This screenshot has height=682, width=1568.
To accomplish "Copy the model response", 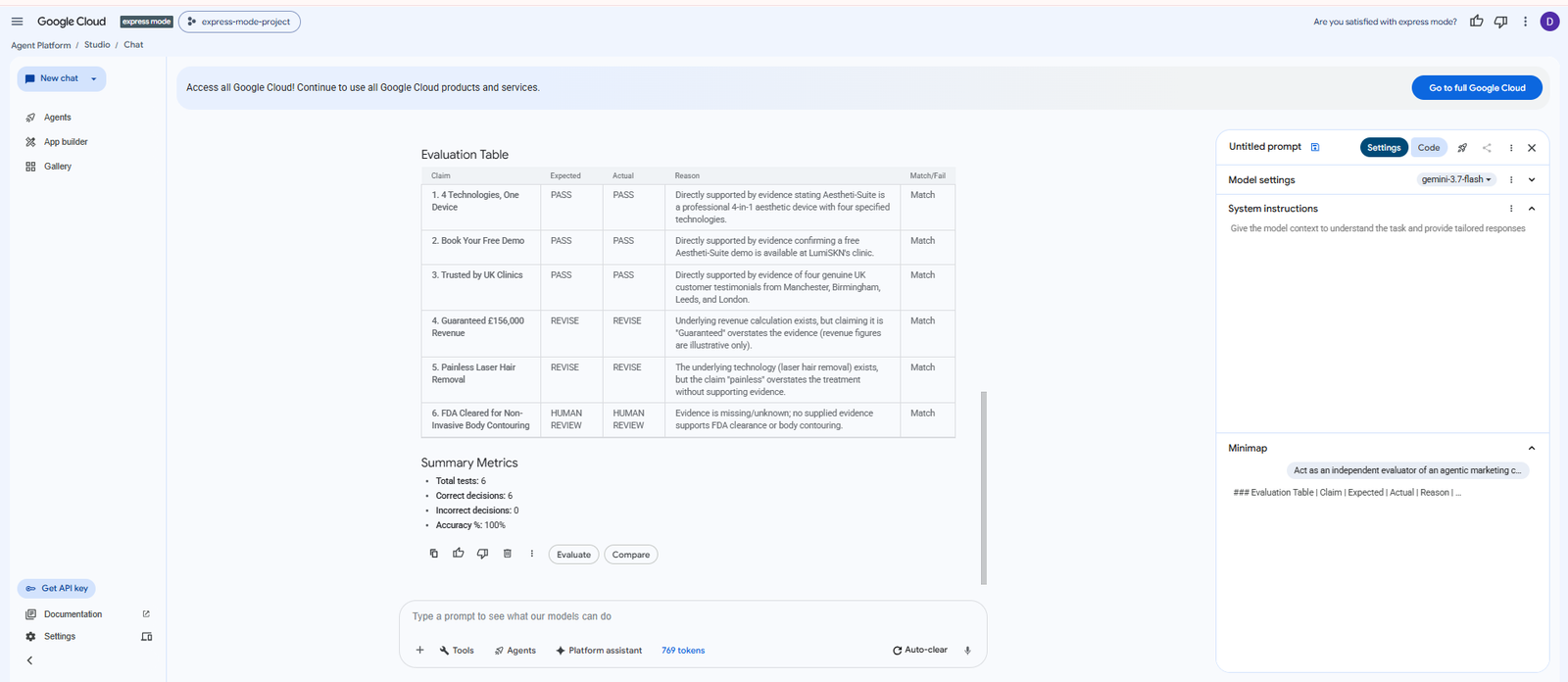I will pyautogui.click(x=434, y=554).
